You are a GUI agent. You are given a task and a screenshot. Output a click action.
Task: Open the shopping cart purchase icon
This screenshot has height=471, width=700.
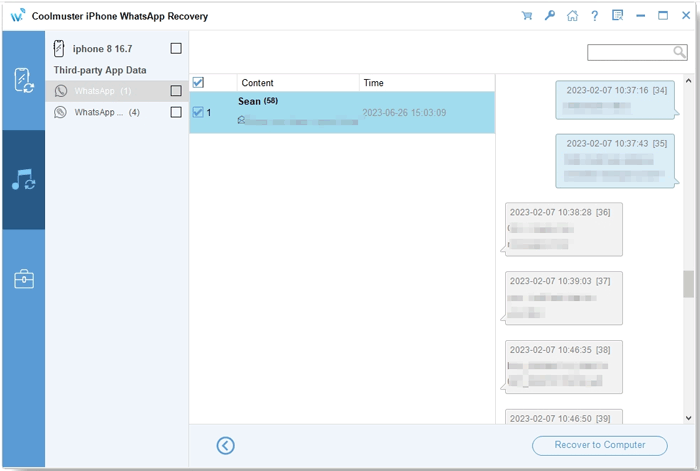click(527, 16)
